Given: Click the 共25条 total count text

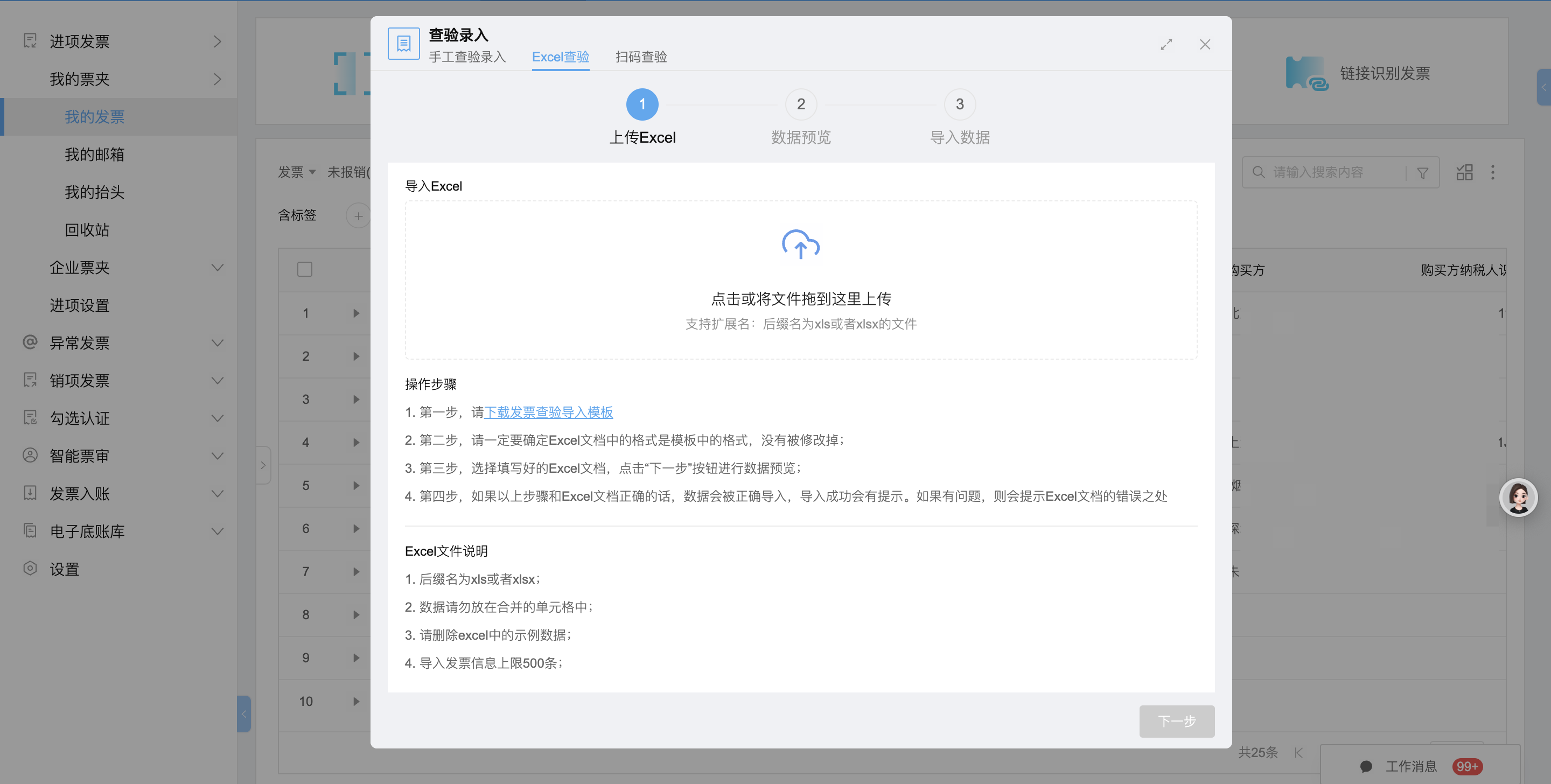Looking at the screenshot, I should click(1258, 752).
